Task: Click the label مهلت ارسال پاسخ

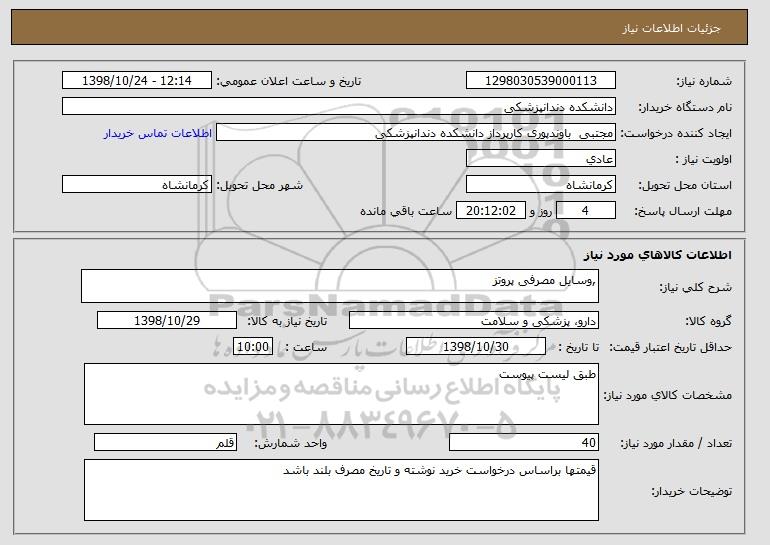Action: 683,211
